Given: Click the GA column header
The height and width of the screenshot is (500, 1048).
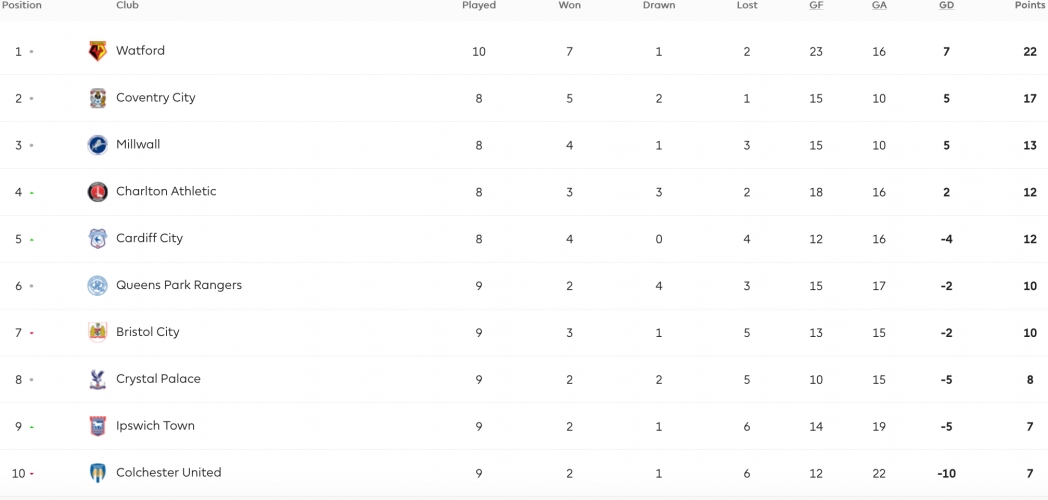Looking at the screenshot, I should point(879,5).
